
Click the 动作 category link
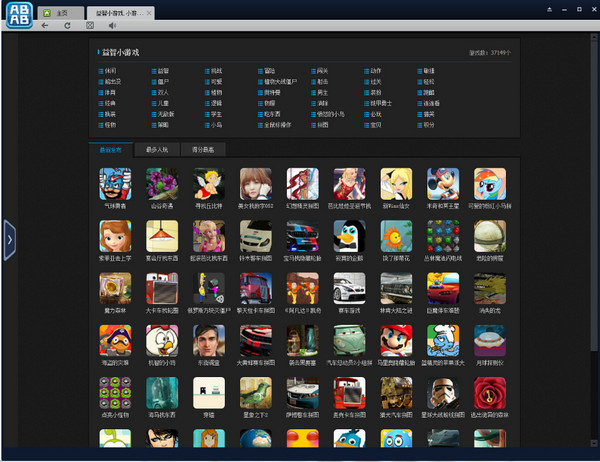376,72
